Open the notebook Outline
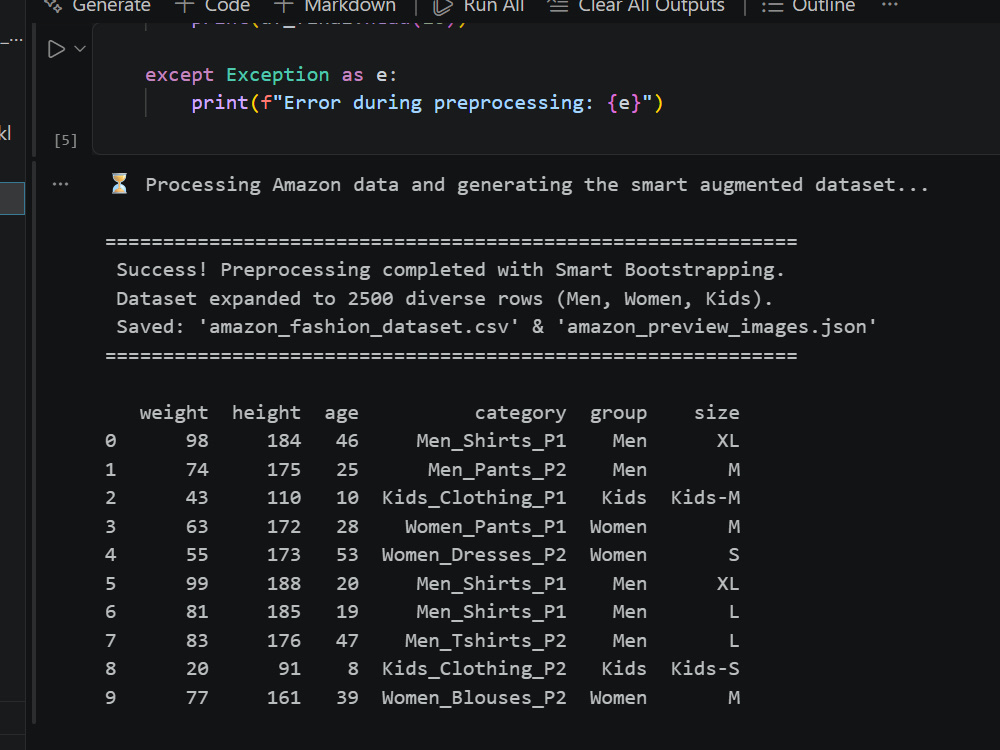The image size is (1000, 750). [808, 6]
